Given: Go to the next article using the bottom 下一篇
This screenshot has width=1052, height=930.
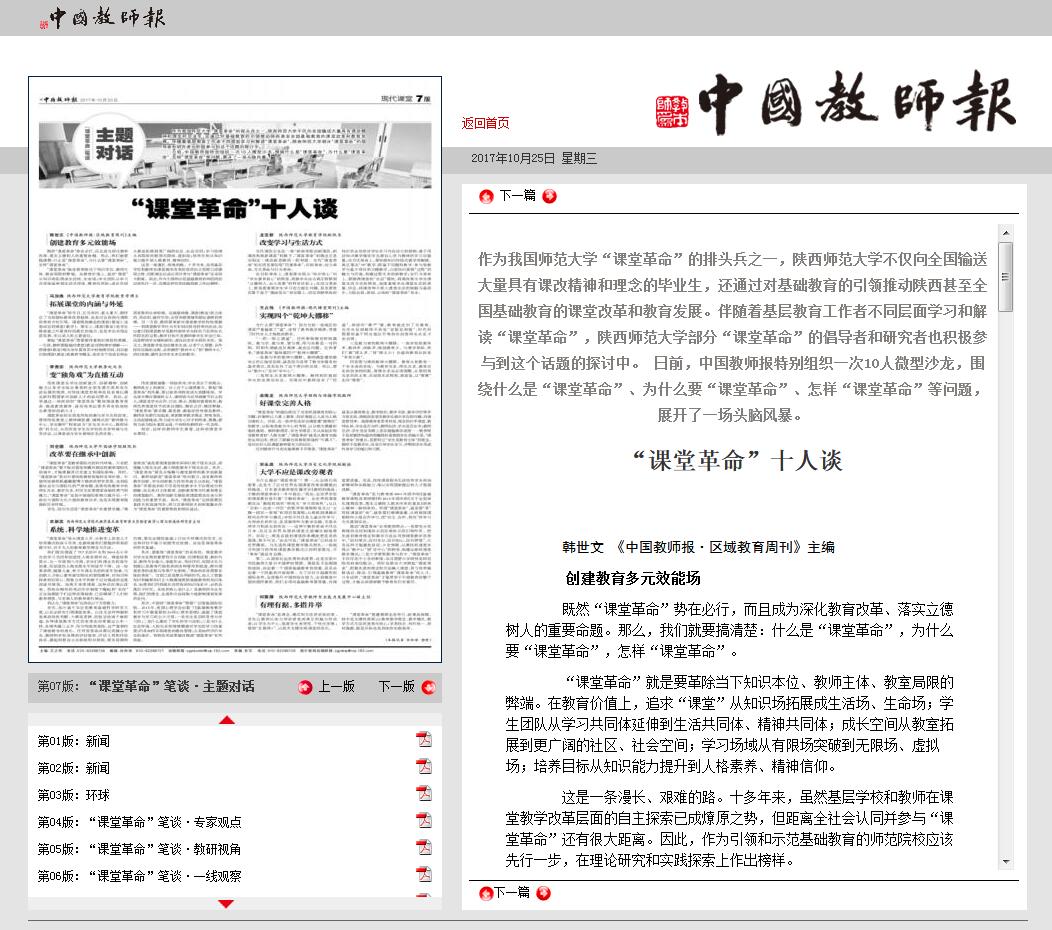Looking at the screenshot, I should 513,892.
